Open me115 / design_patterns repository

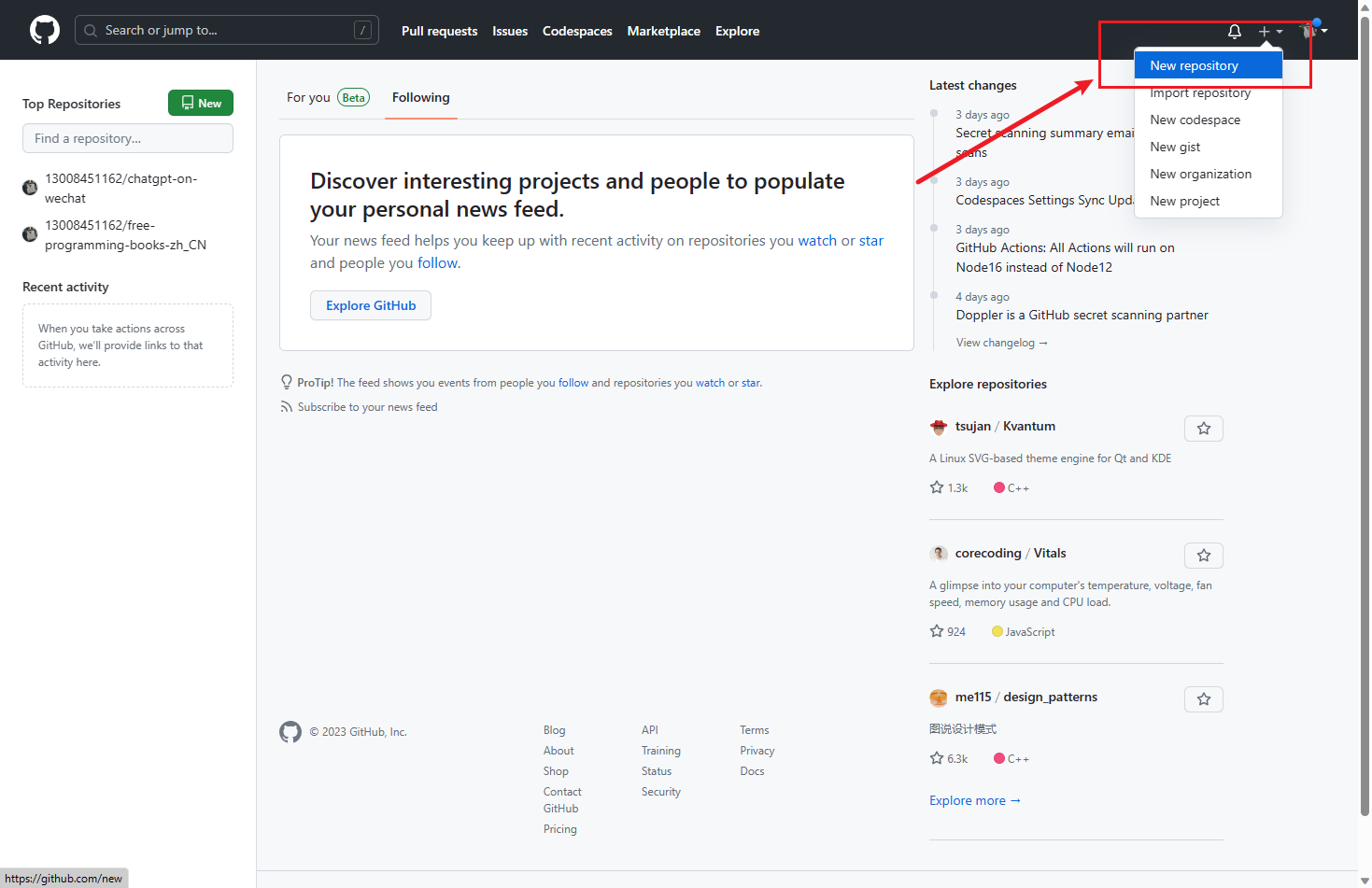pyautogui.click(x=1026, y=697)
